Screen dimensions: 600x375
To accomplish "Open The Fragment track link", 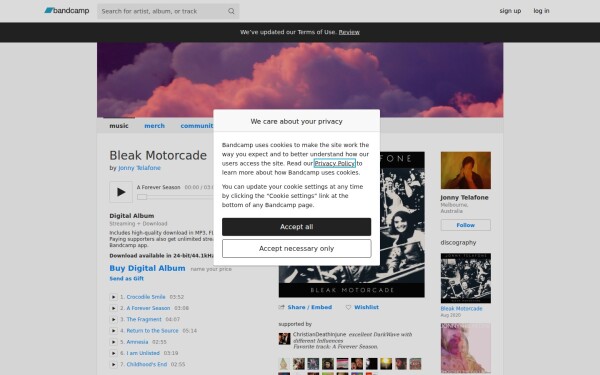I will (144, 320).
